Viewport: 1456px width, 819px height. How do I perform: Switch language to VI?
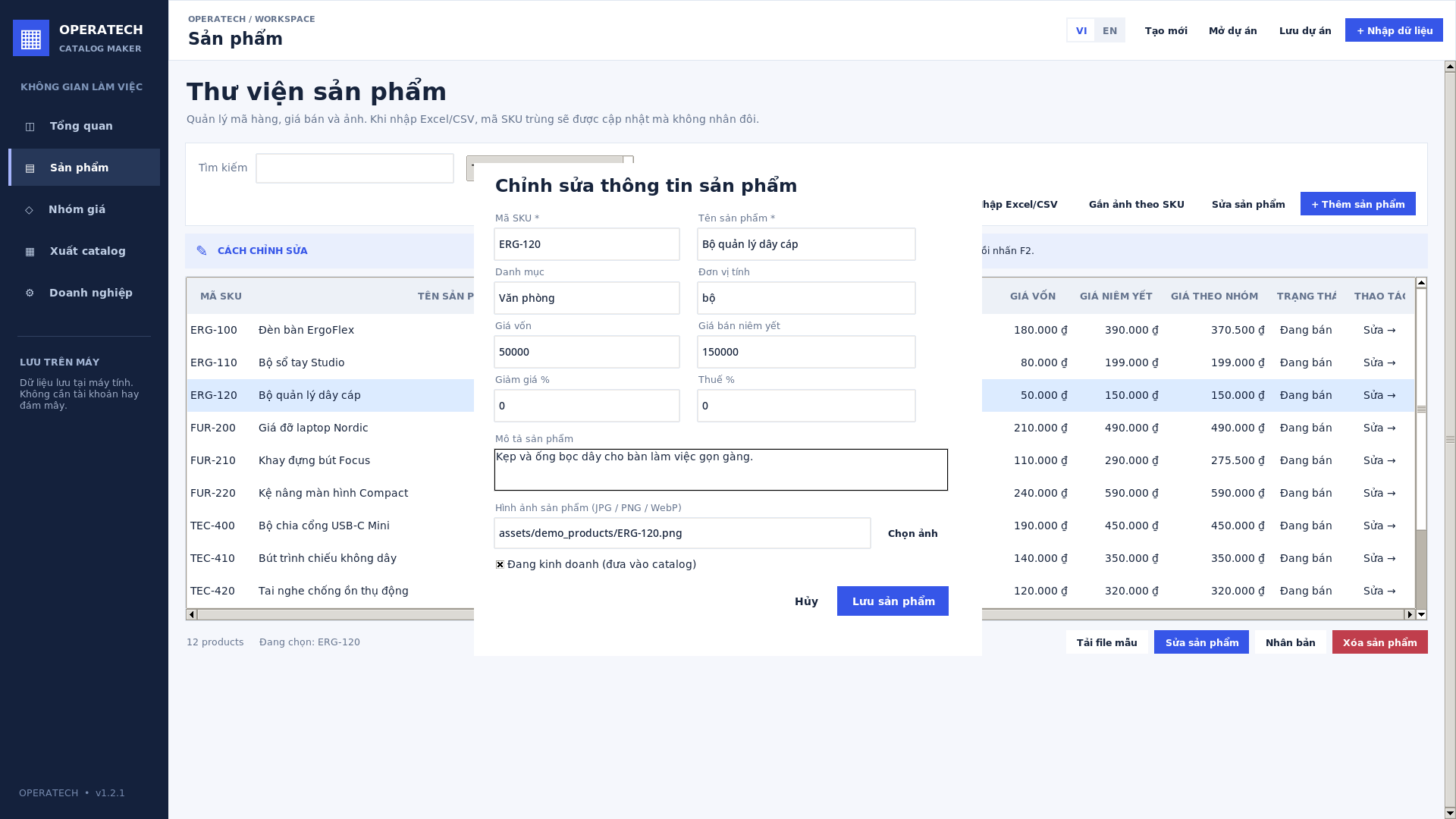pyautogui.click(x=1081, y=30)
